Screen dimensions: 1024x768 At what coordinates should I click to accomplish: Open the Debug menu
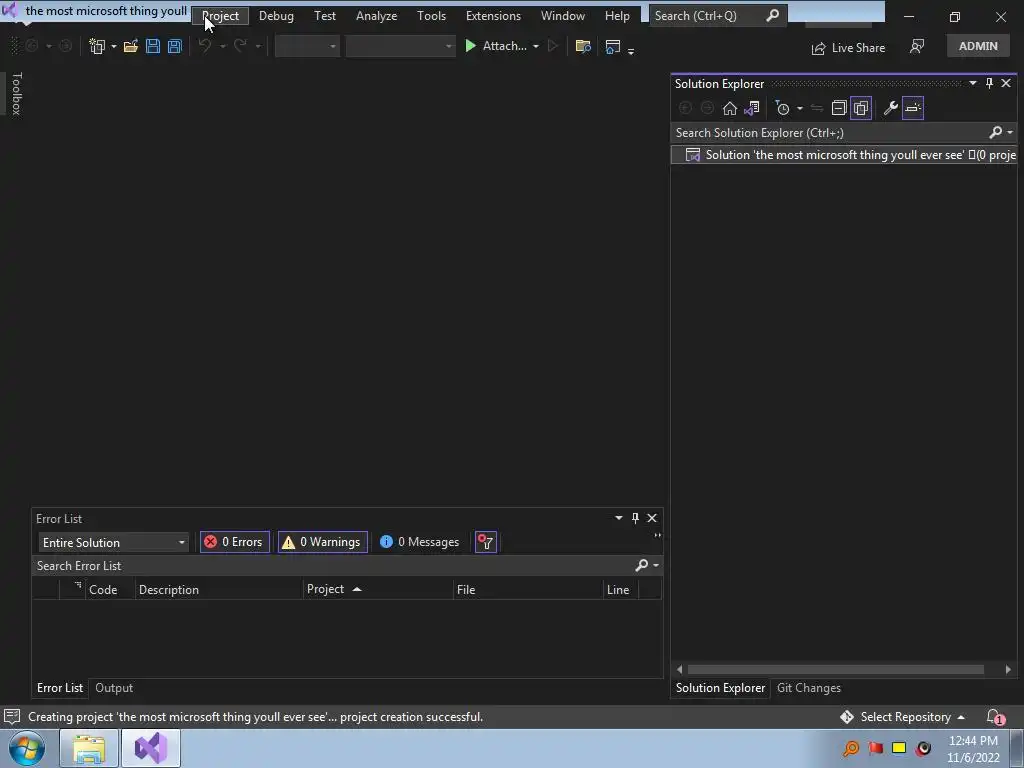click(276, 16)
